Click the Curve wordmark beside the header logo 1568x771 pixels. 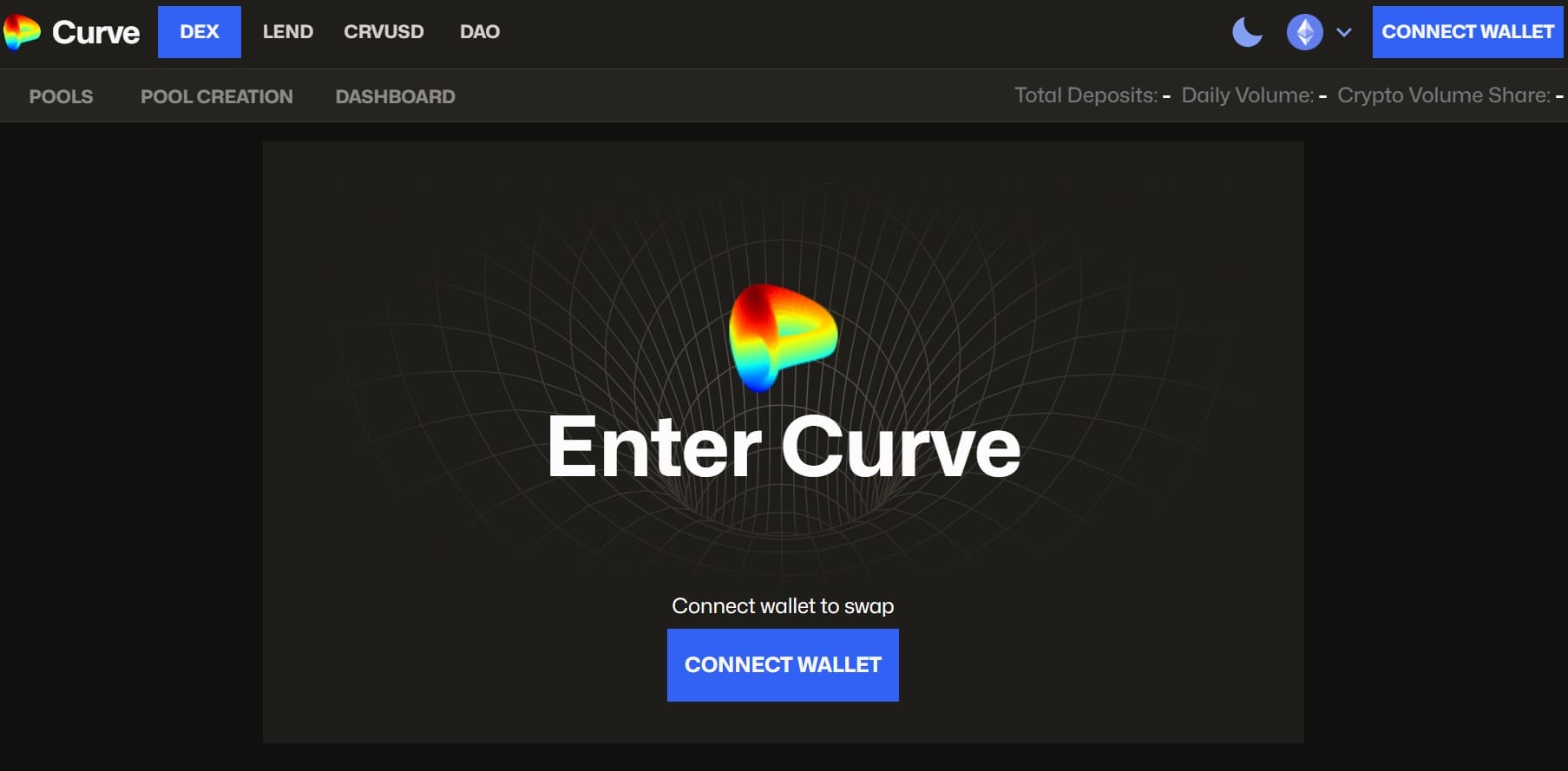(x=95, y=32)
